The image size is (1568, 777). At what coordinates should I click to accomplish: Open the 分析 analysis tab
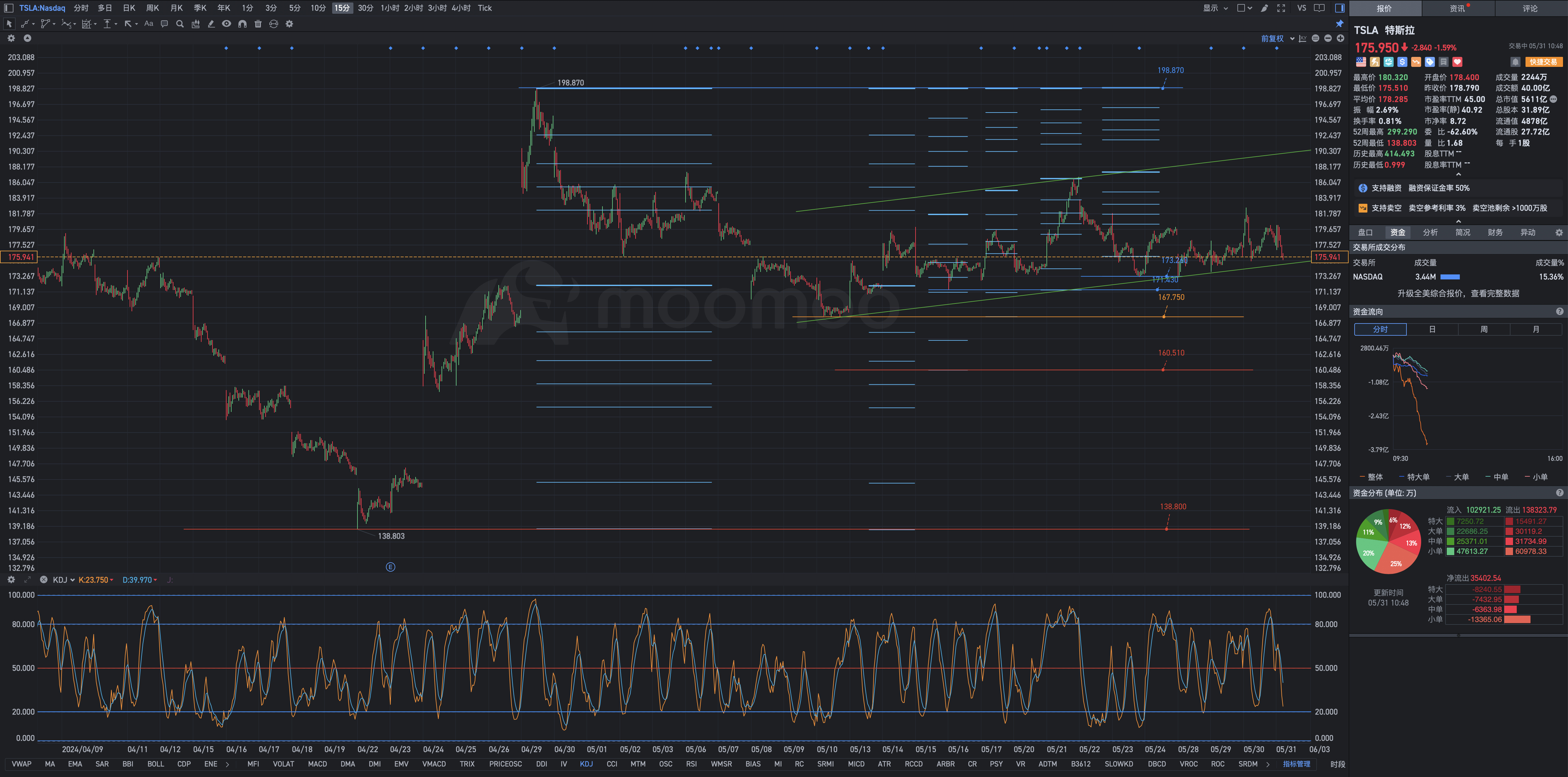point(1431,233)
